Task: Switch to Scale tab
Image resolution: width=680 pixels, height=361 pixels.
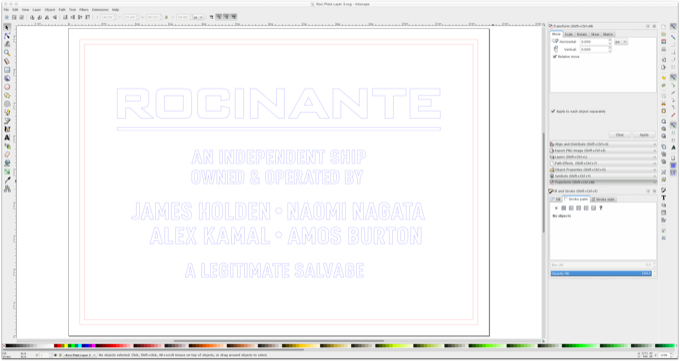Action: 569,34
